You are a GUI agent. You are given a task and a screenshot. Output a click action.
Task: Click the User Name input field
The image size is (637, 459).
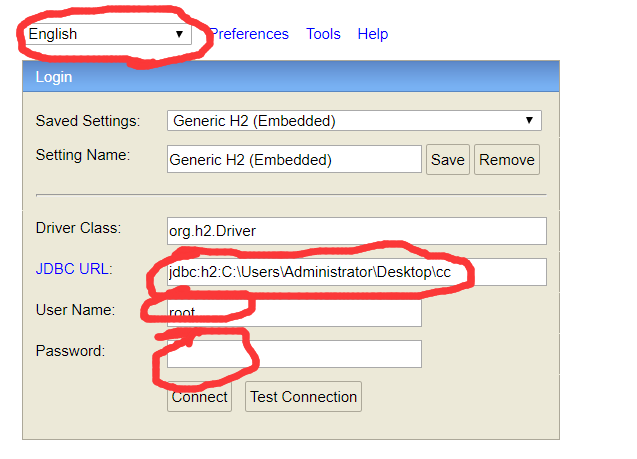point(294,313)
